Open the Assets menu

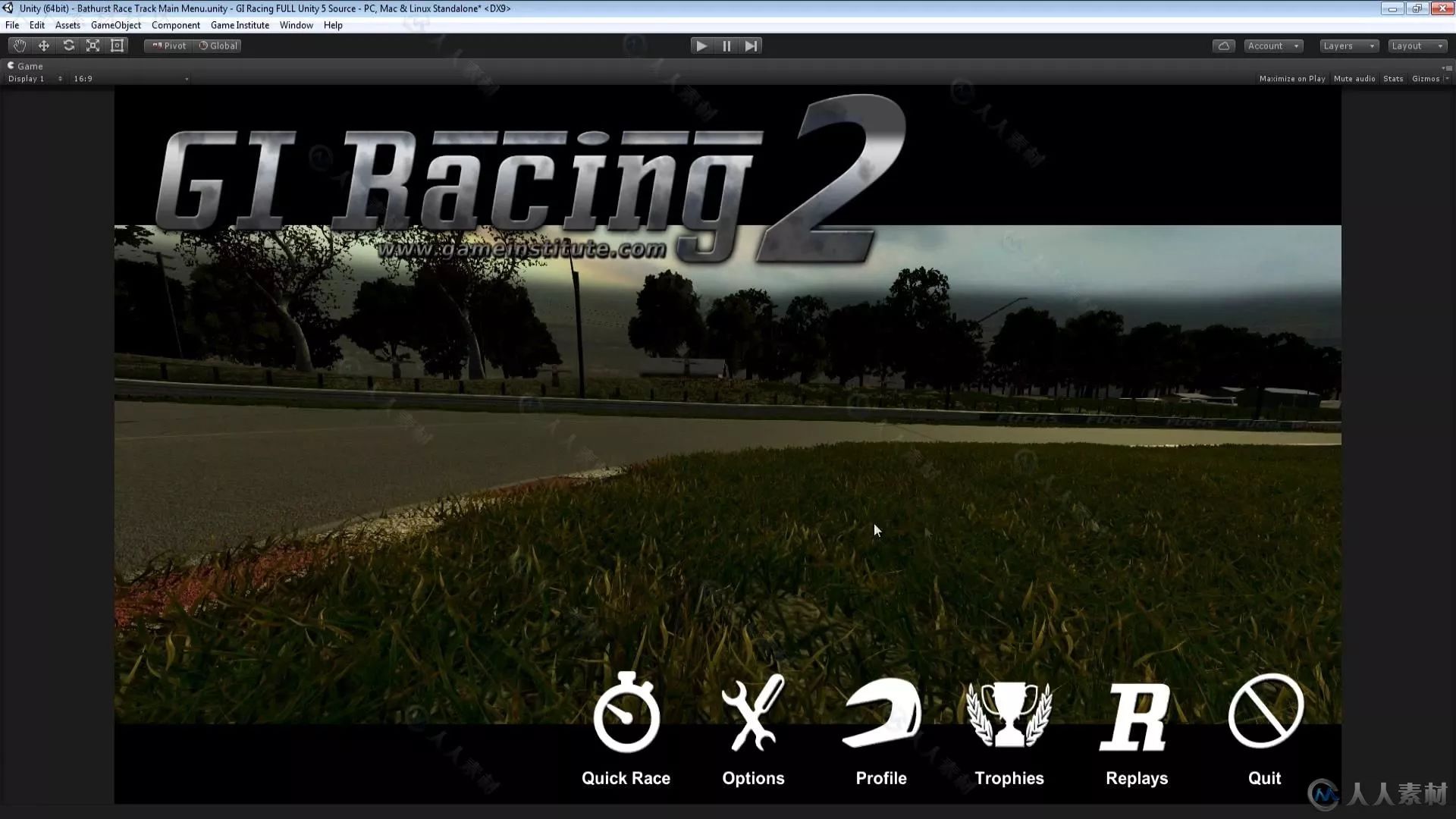[x=67, y=25]
